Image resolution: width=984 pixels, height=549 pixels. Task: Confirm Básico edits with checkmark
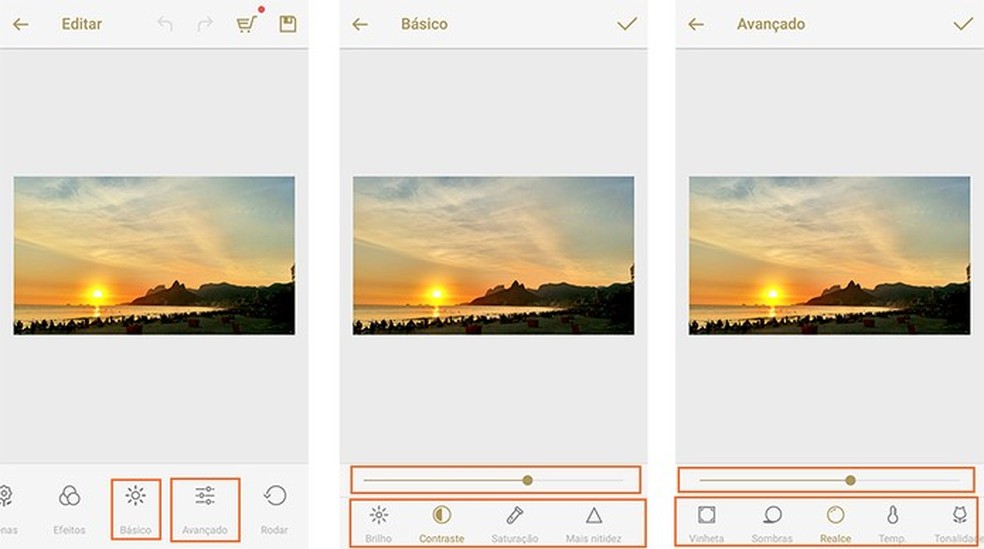627,24
